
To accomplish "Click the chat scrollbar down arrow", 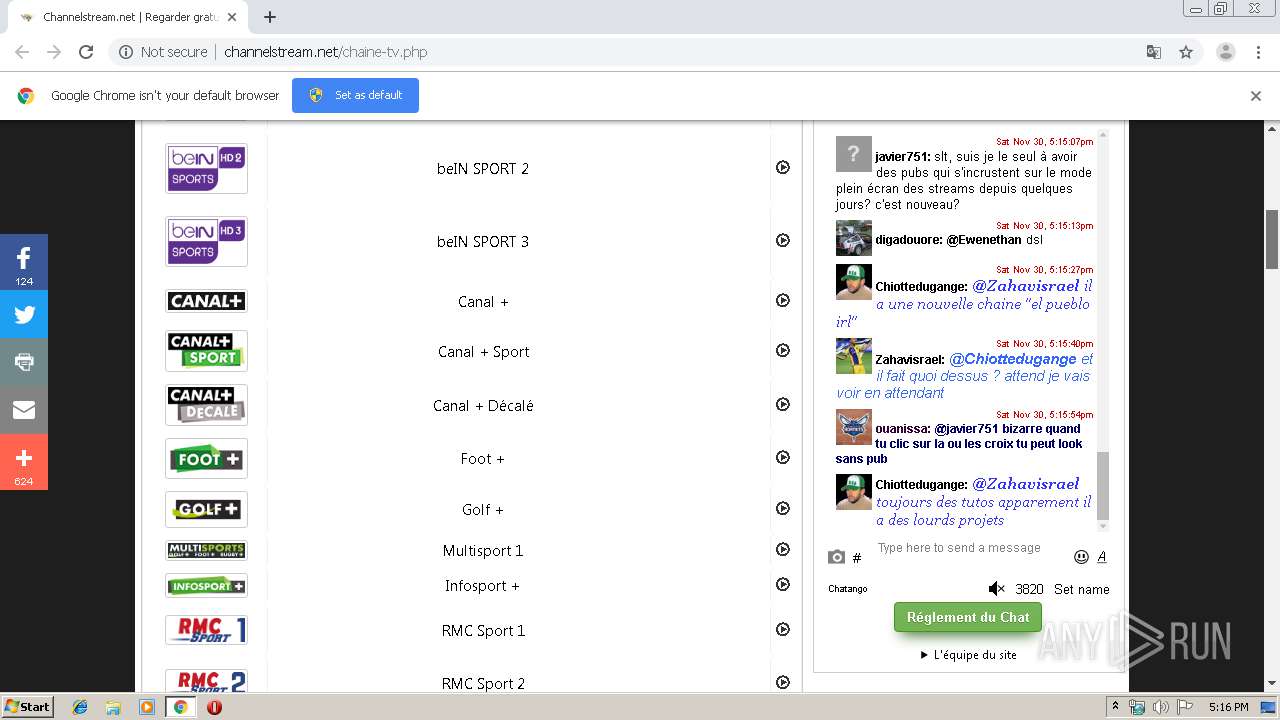I will [x=1103, y=526].
